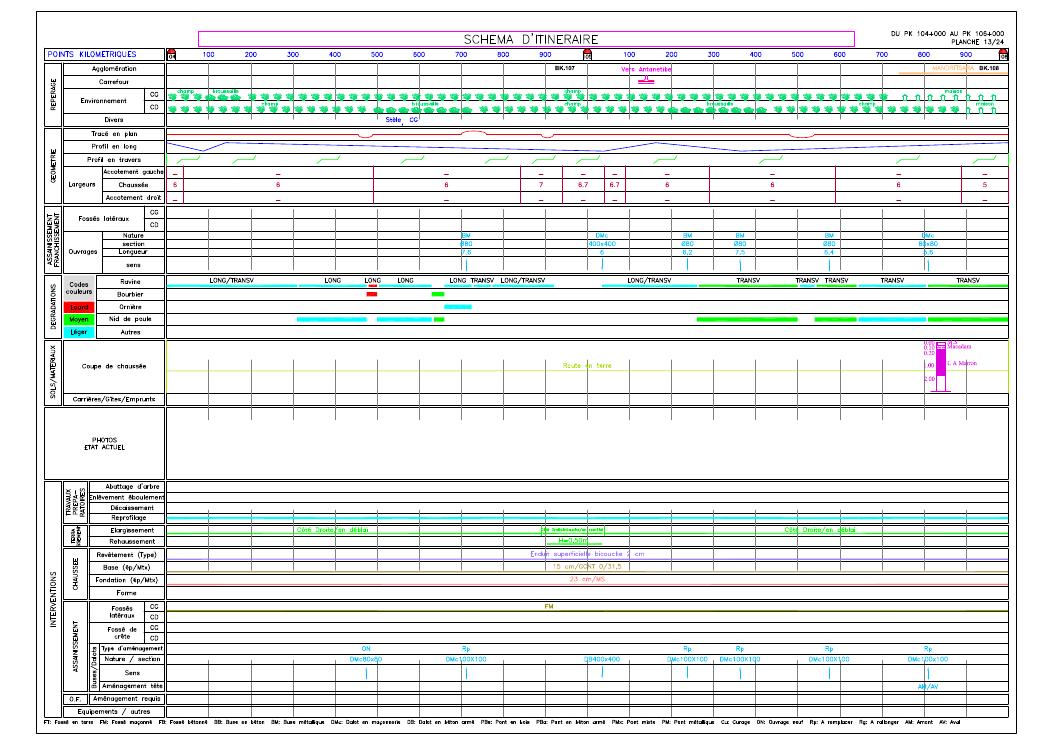Click the cyan Ornière degradation bar

point(458,306)
